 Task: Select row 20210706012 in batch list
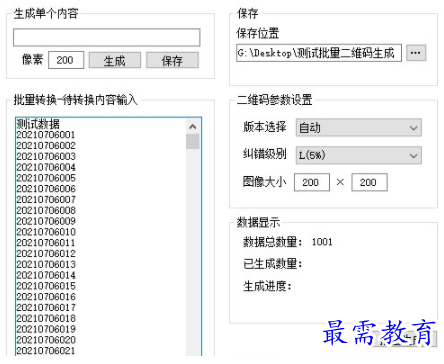pyautogui.click(x=46, y=254)
